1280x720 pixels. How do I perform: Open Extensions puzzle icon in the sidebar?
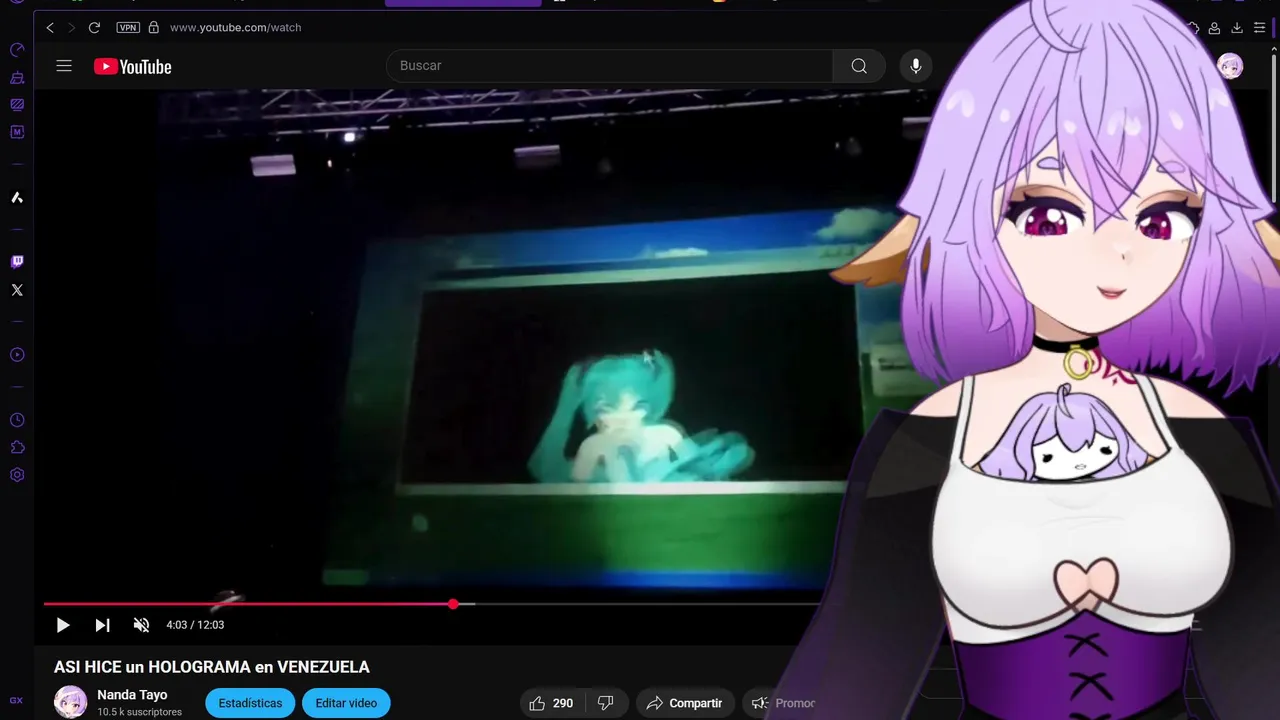[x=17, y=447]
